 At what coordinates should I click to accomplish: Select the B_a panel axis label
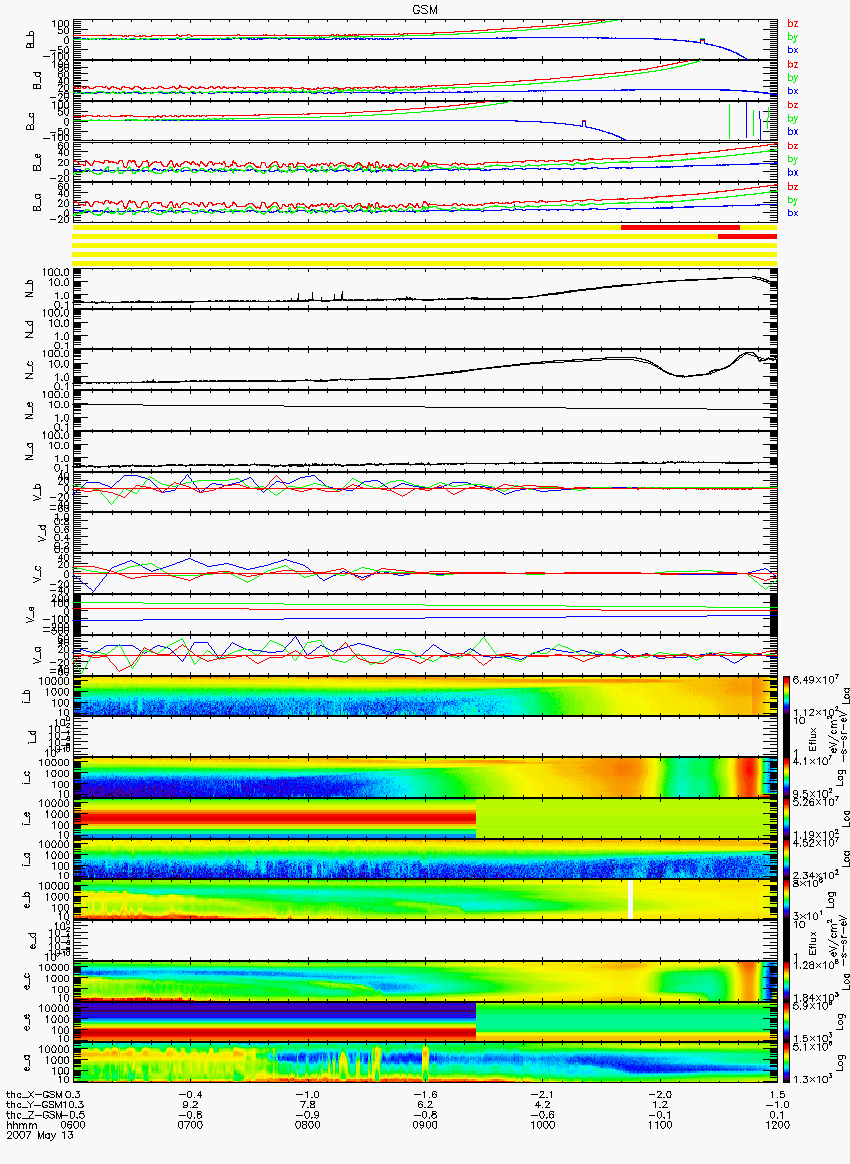[36, 203]
